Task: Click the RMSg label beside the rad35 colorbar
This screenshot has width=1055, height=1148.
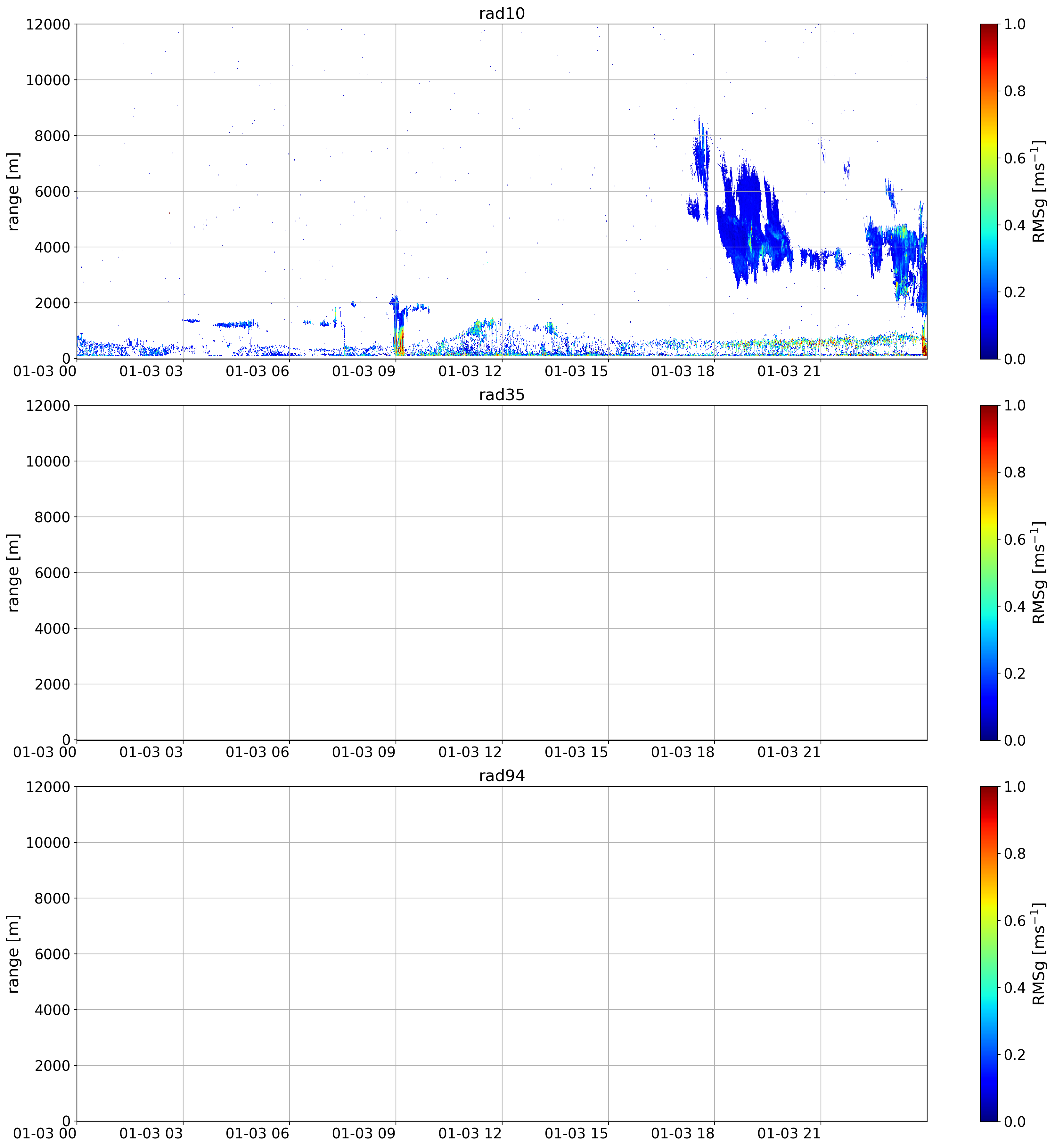Action: click(1039, 573)
